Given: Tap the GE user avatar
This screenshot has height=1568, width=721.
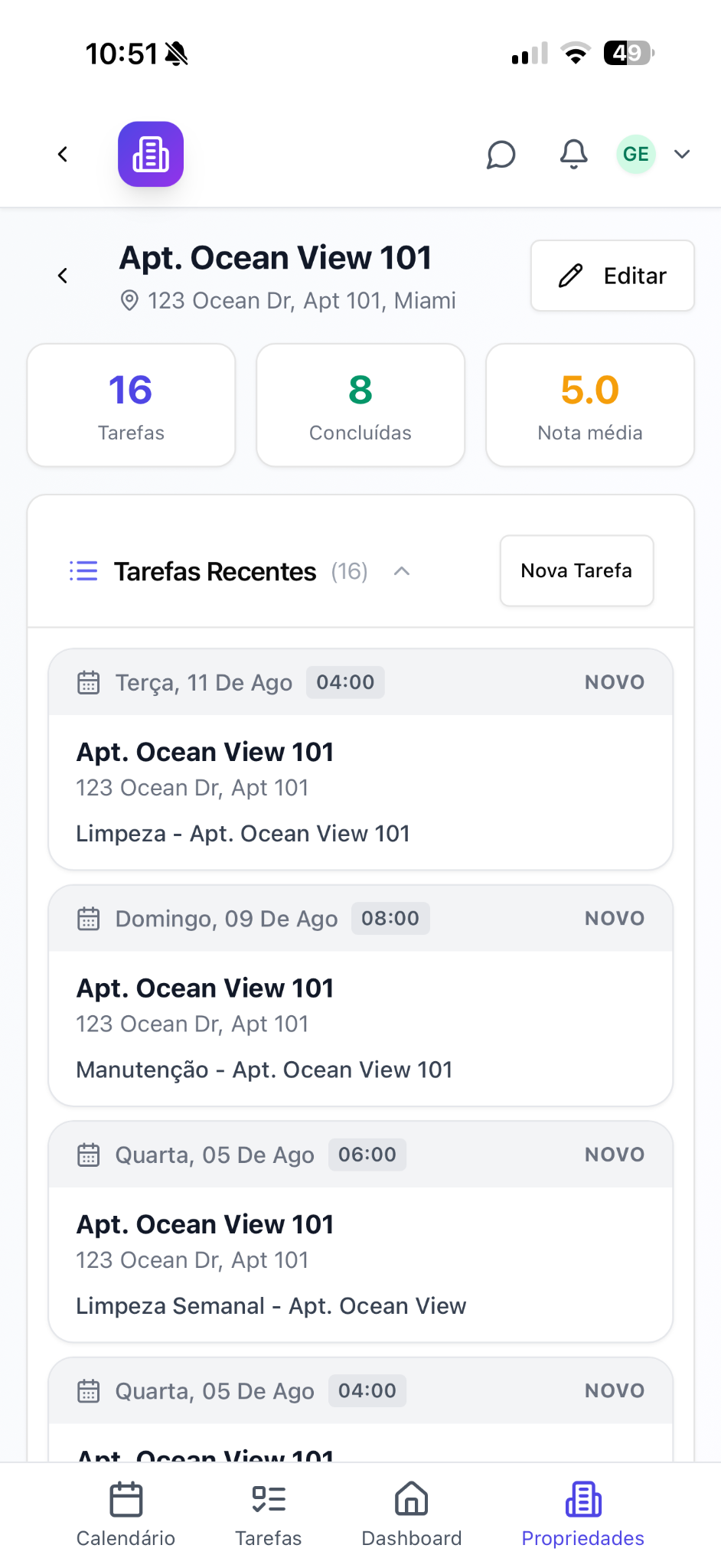Looking at the screenshot, I should click(x=636, y=154).
